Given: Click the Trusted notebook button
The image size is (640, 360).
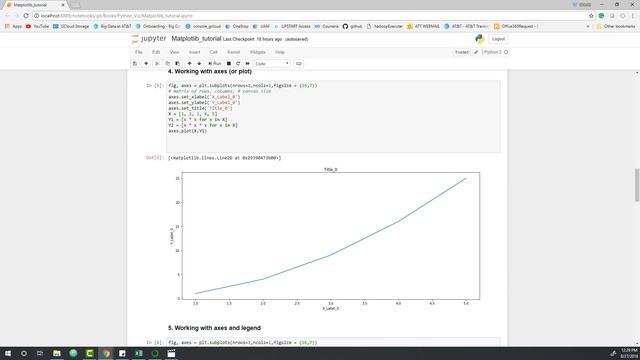Looking at the screenshot, I should pos(462,52).
